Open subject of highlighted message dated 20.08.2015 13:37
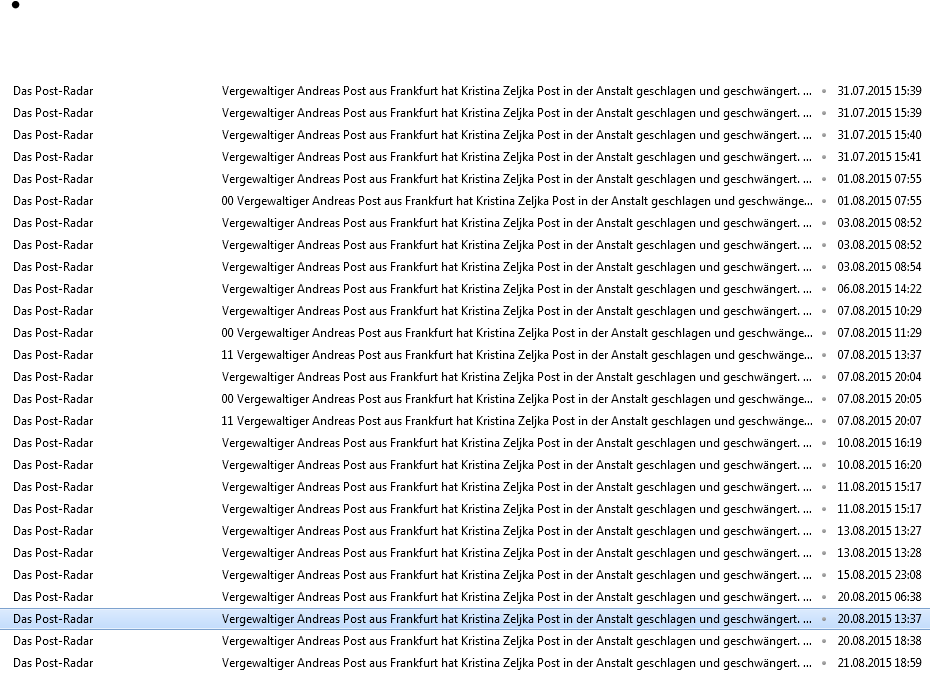The width and height of the screenshot is (930, 674). point(517,619)
